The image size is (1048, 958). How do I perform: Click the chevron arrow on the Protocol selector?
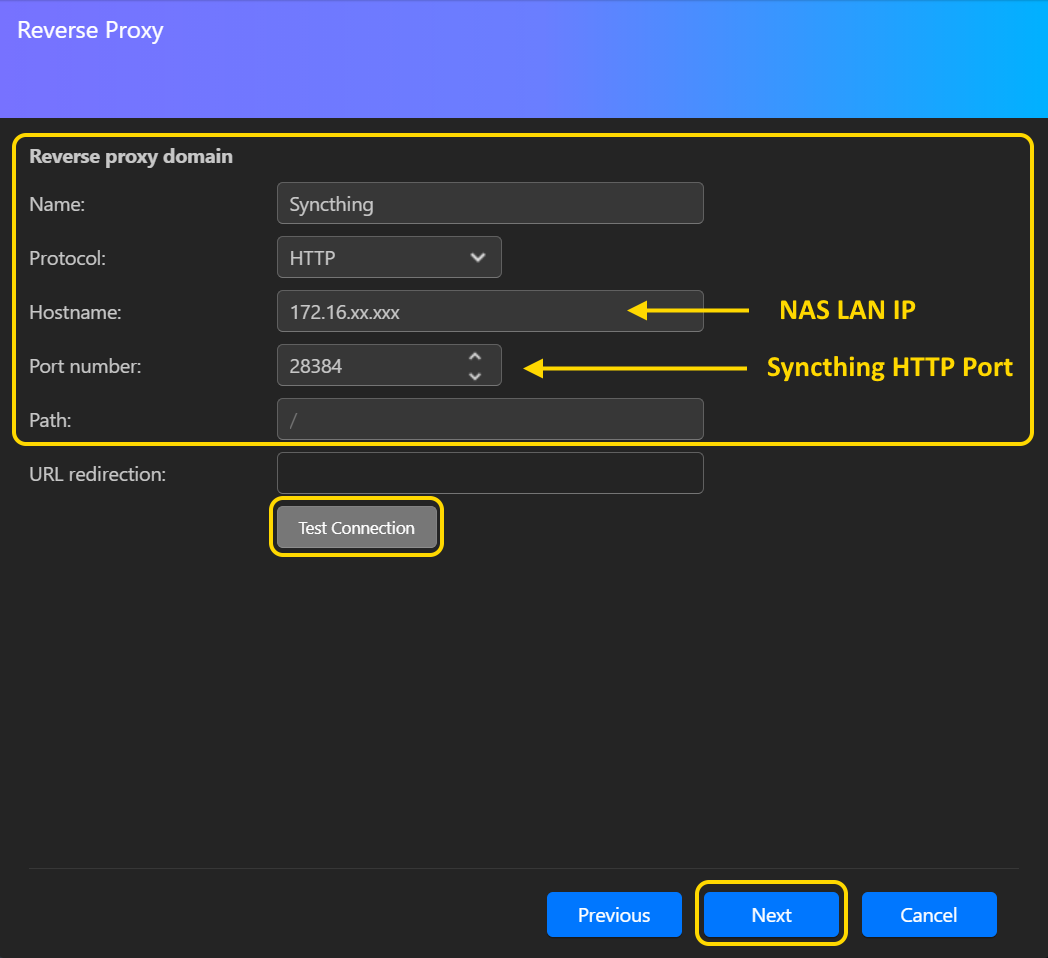[x=477, y=258]
